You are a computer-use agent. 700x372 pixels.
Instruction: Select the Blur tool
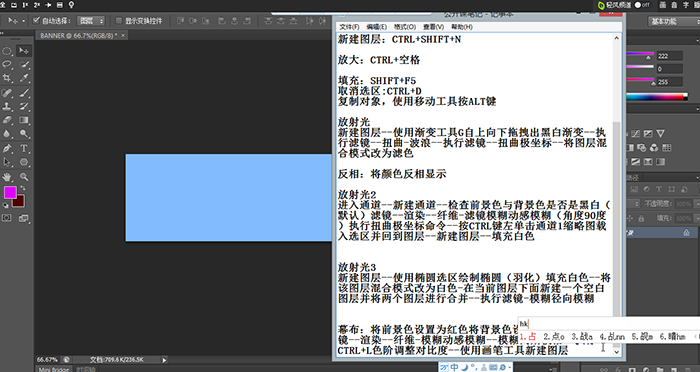[x=7, y=134]
